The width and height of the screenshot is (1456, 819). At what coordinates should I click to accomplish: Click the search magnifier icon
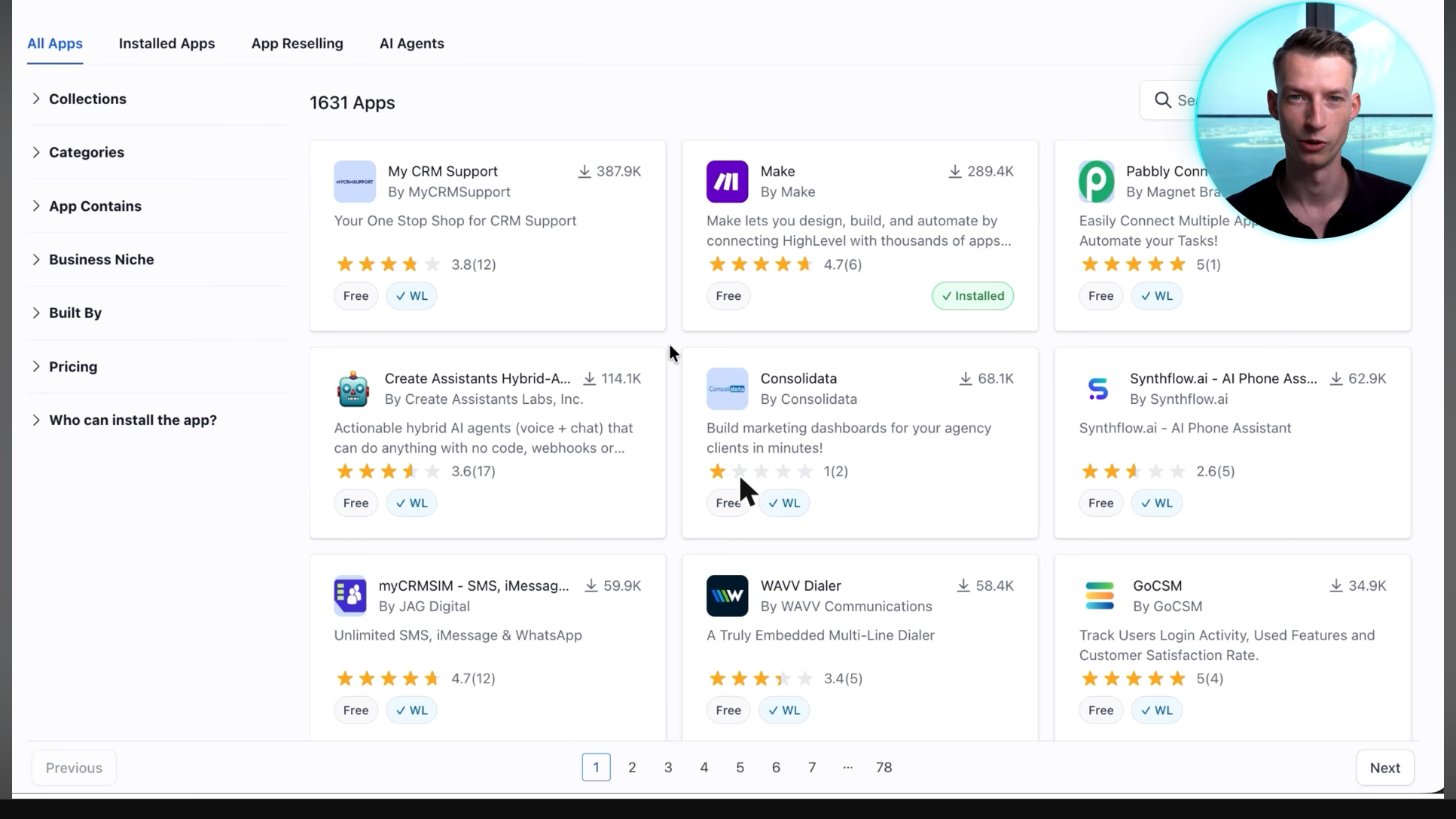coord(1163,100)
